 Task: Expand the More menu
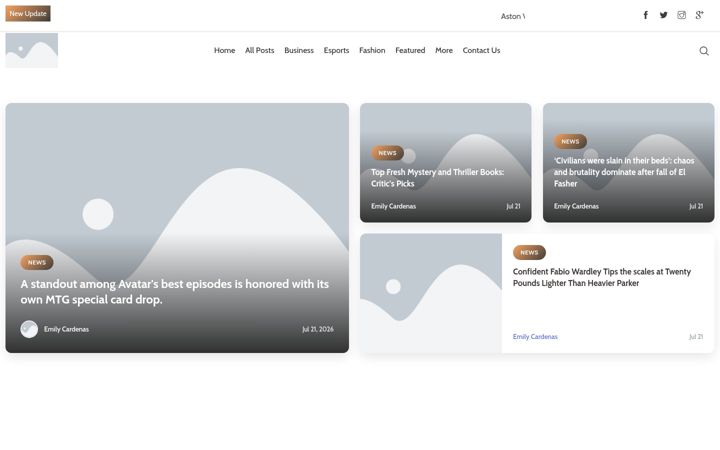click(444, 51)
